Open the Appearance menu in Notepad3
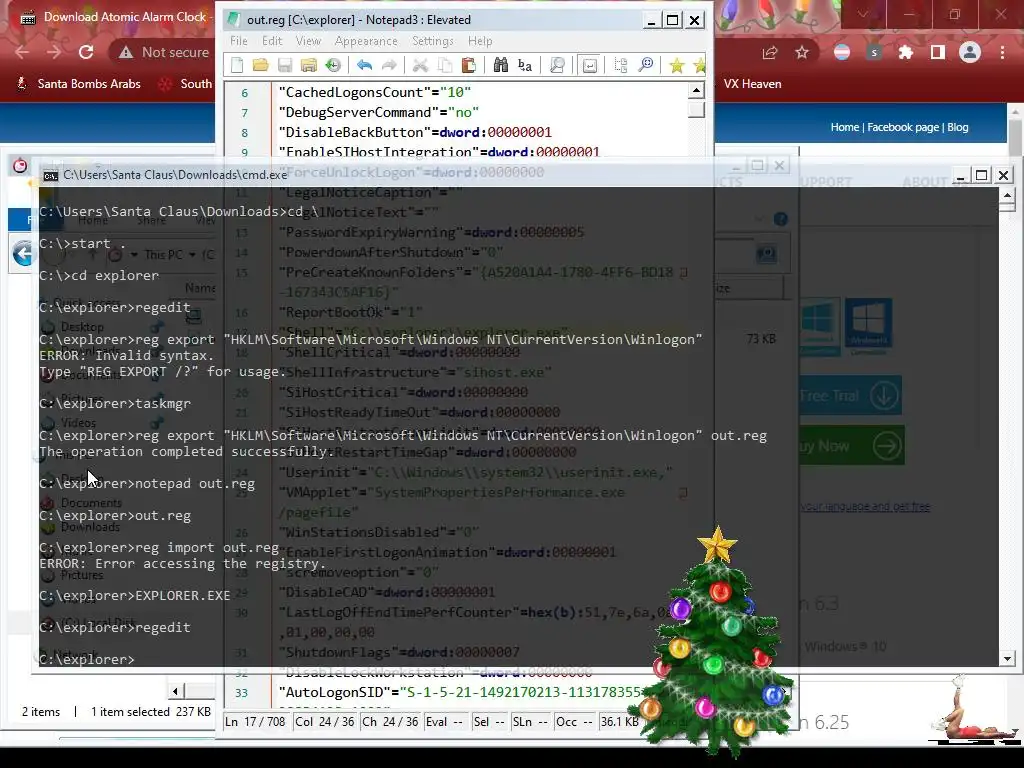The image size is (1024, 768). pyautogui.click(x=366, y=40)
